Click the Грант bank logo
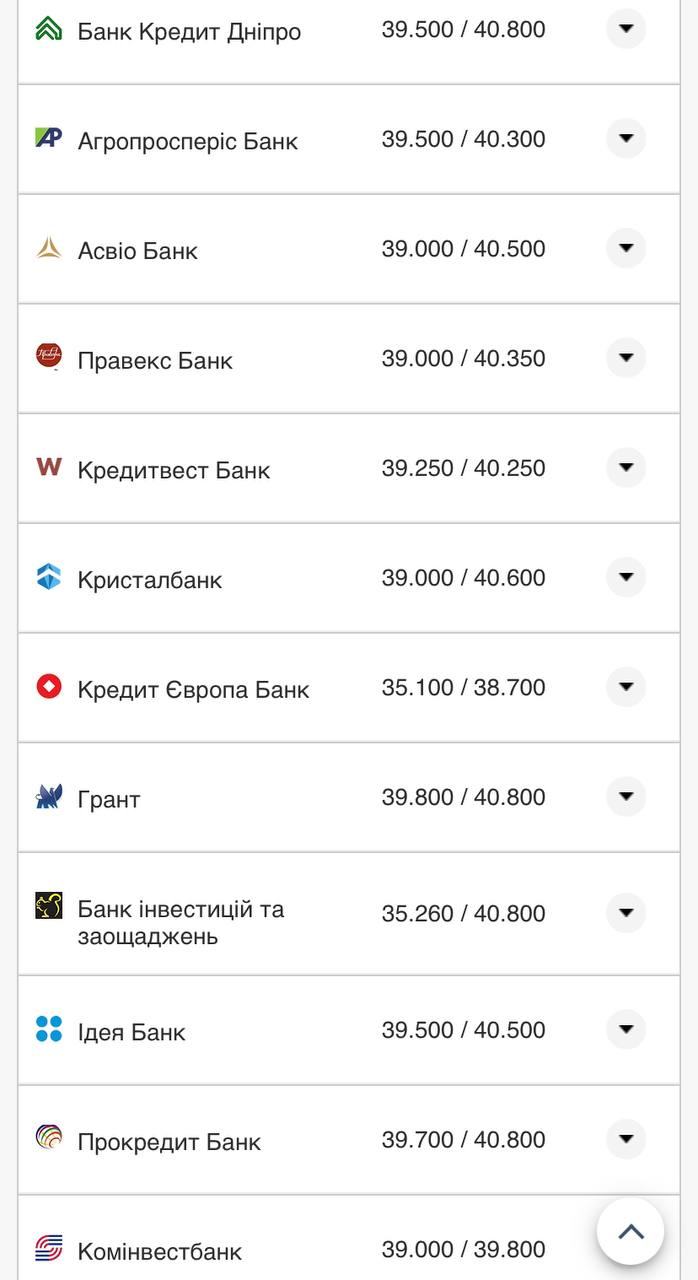This screenshot has height=1280, width=698. [x=48, y=797]
